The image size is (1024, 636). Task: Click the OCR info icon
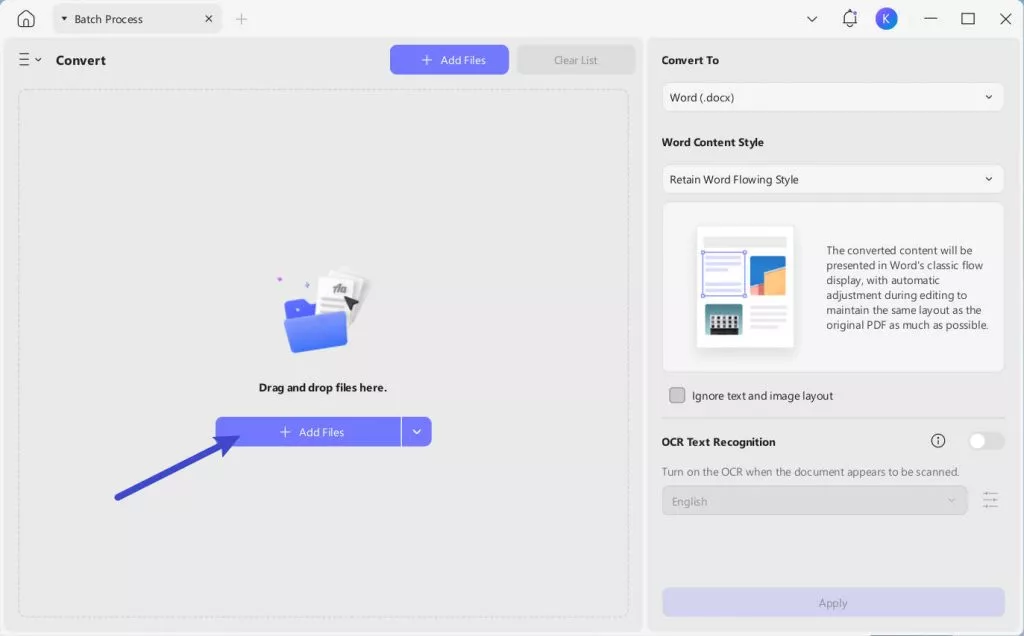(x=938, y=441)
